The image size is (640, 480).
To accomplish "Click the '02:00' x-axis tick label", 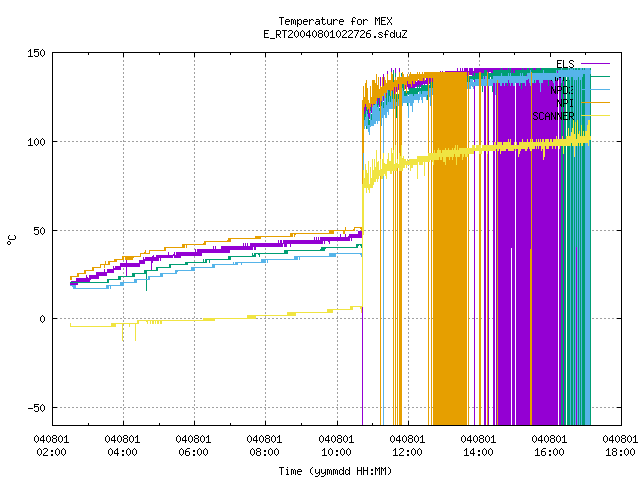I will pyautogui.click(x=51, y=453).
